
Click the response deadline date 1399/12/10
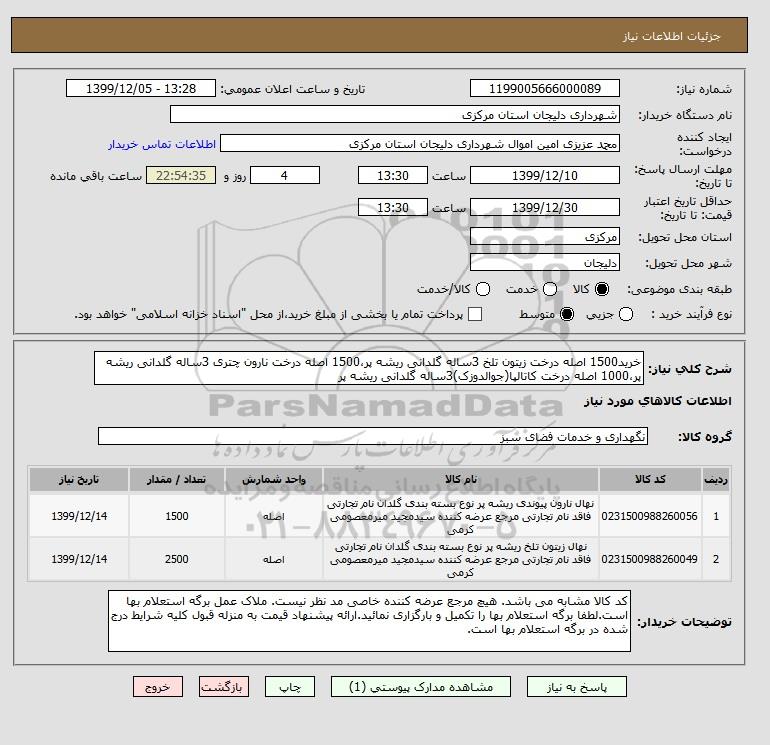545,175
